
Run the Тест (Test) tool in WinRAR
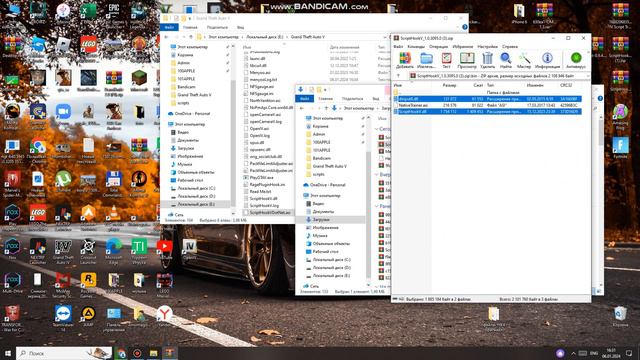pos(447,60)
